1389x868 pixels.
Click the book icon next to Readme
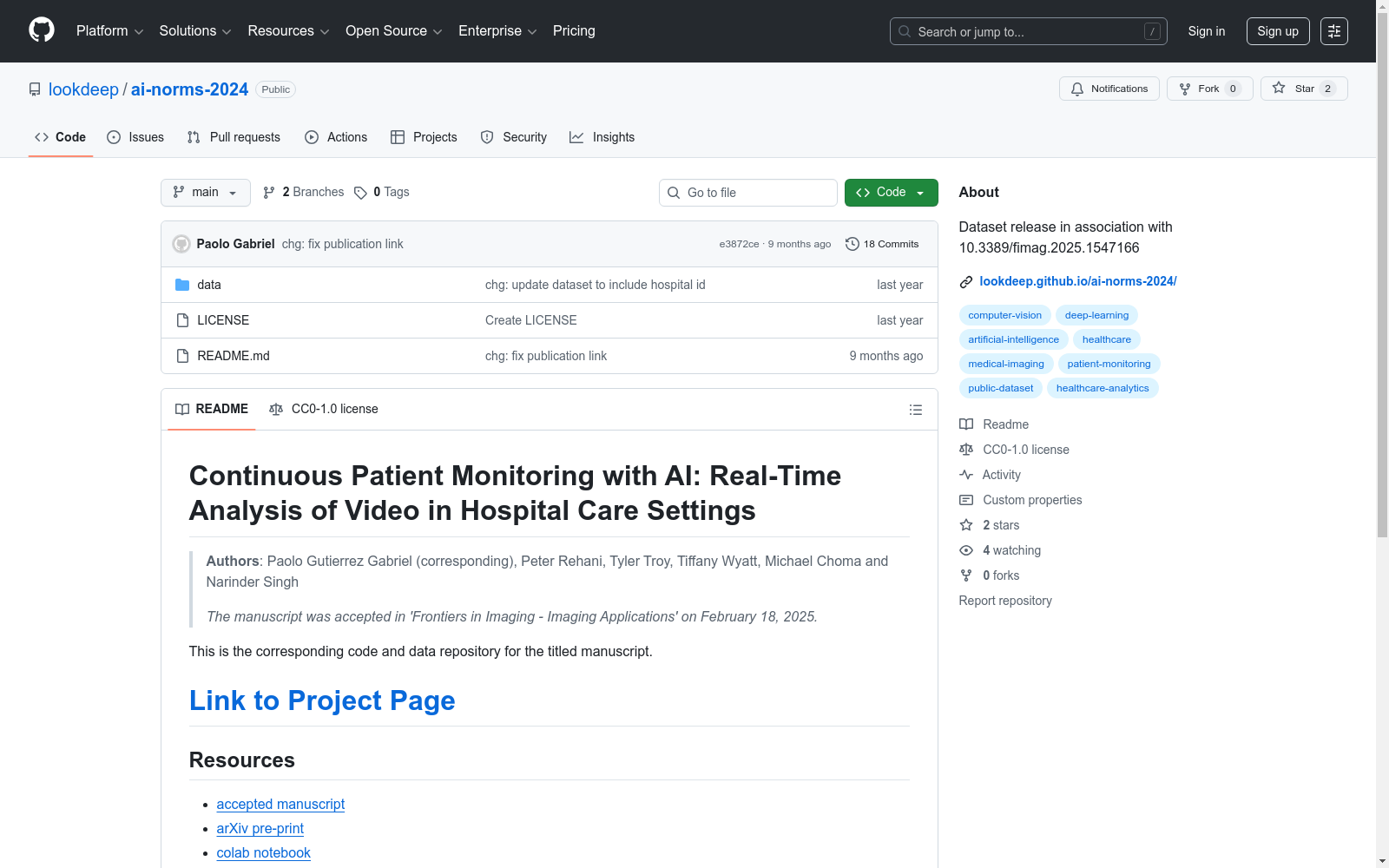(x=966, y=424)
